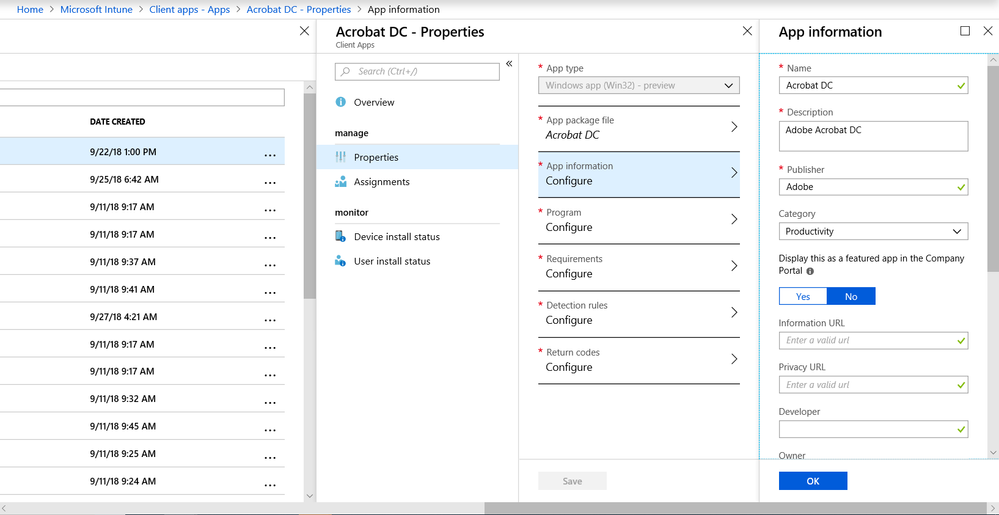Screen dimensions: 999x515
Task: Open more options for 9/27/18 4:21 AM row
Action: [x=270, y=319]
